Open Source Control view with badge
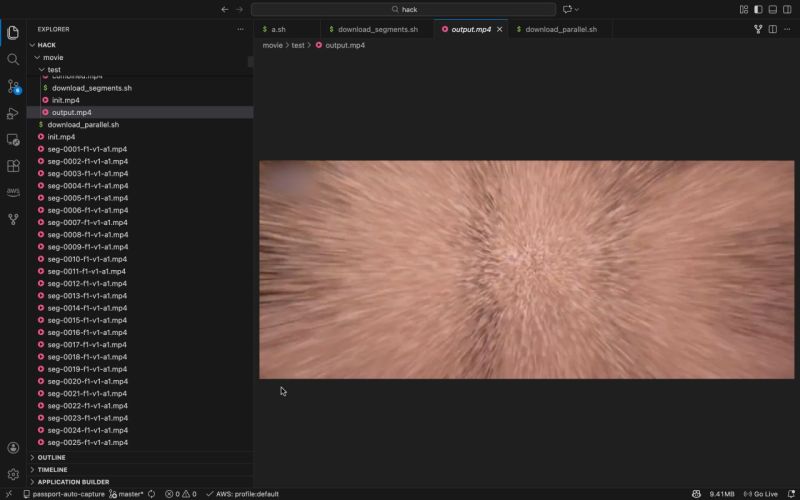 [x=14, y=86]
